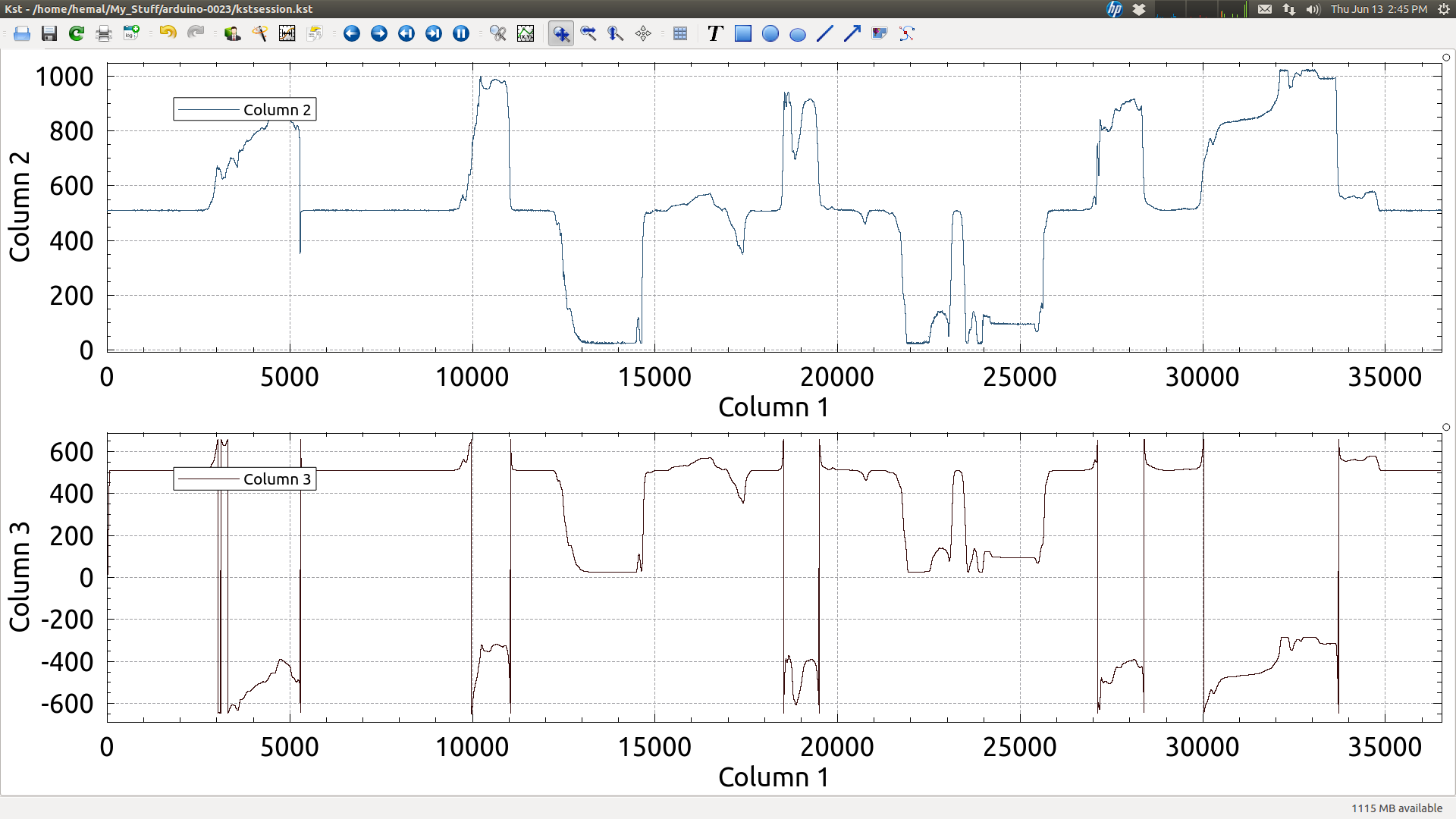Select the Text annotation tool
The height and width of the screenshot is (819, 1456).
point(715,33)
